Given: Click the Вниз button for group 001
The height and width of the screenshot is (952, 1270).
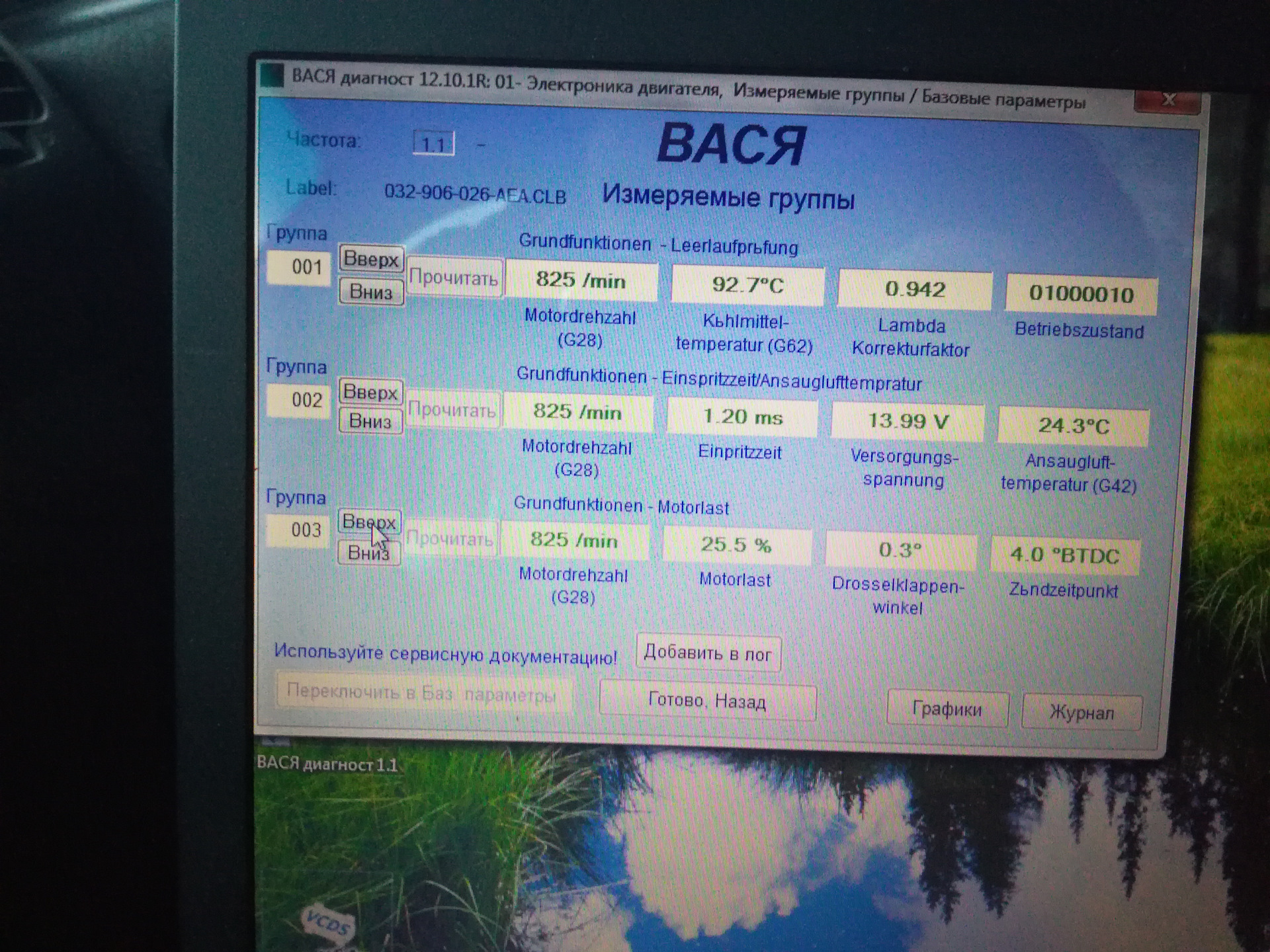Looking at the screenshot, I should click(x=371, y=292).
